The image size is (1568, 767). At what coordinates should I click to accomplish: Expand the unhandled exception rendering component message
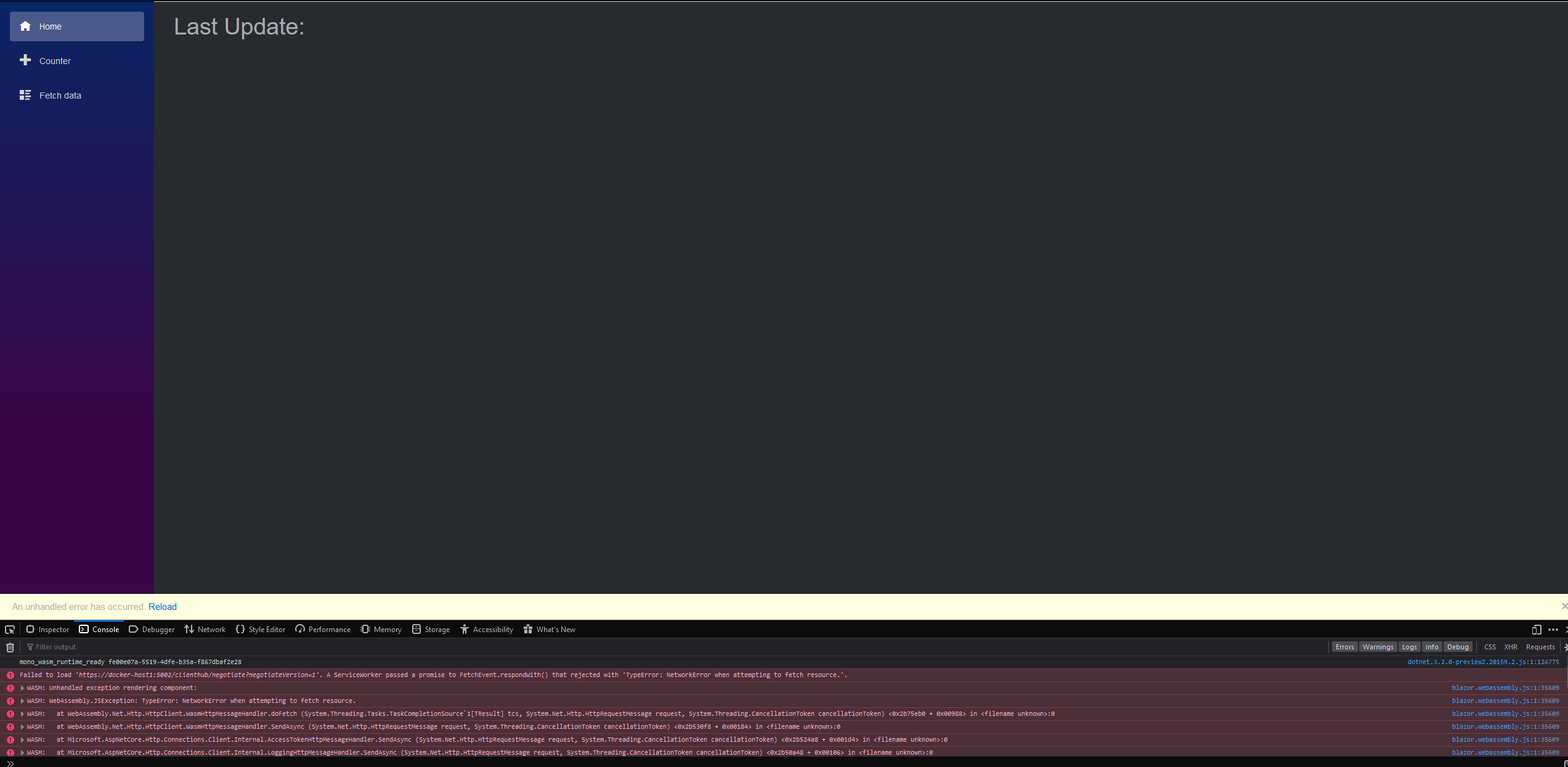click(x=22, y=688)
